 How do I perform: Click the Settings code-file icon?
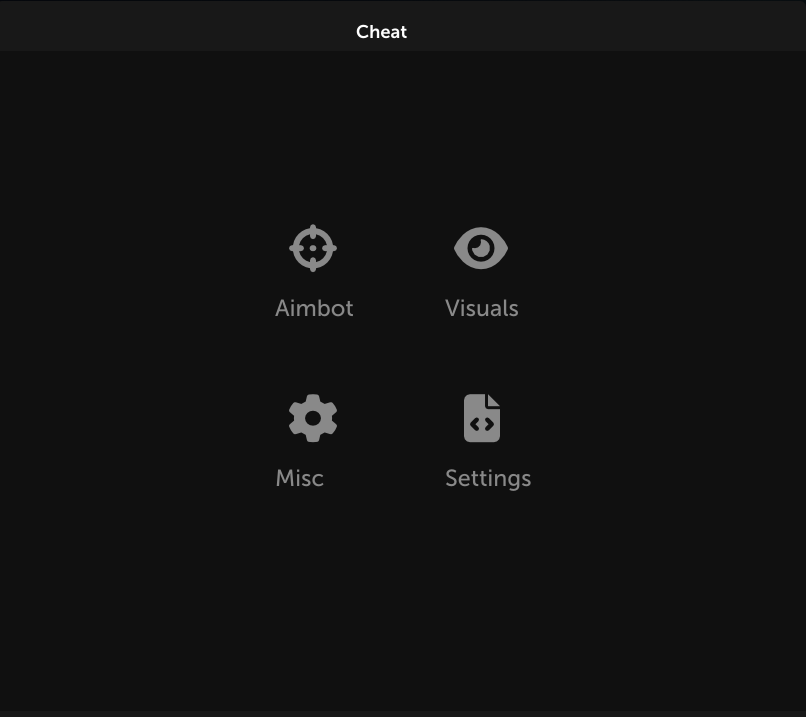pos(482,418)
